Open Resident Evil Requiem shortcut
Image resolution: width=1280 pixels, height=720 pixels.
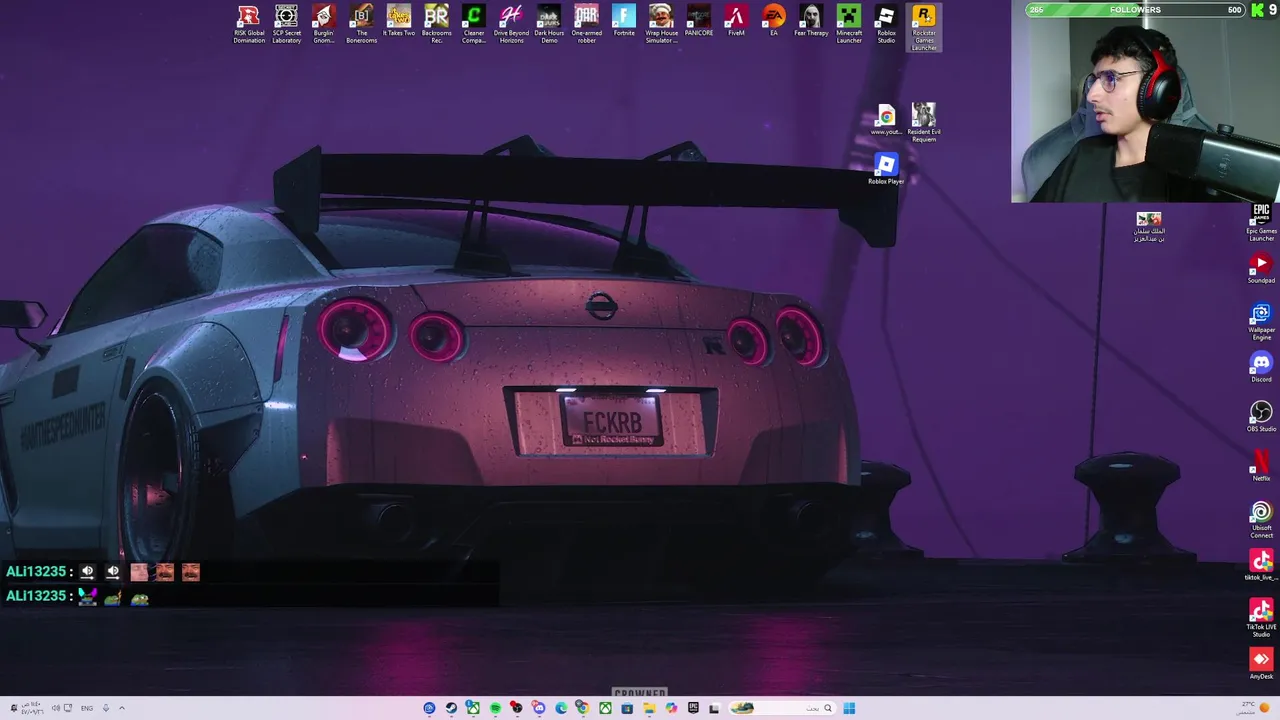click(x=924, y=123)
